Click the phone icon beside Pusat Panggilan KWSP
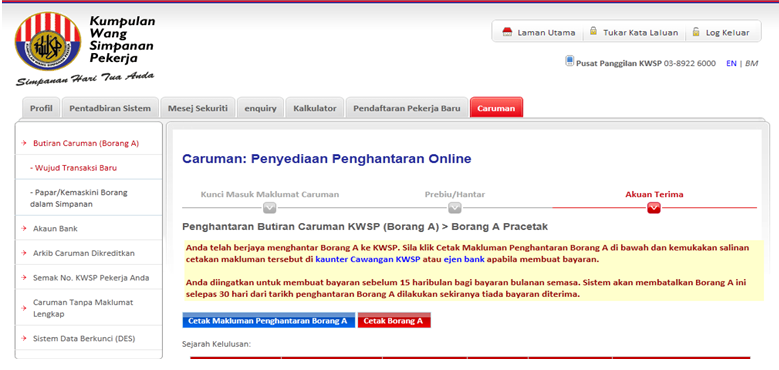Screen dimensions: 779x370 click(569, 62)
